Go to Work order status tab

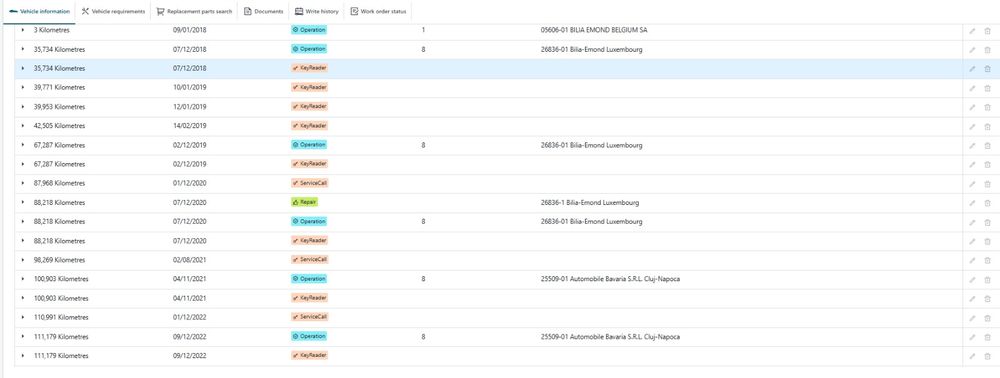pyautogui.click(x=378, y=11)
